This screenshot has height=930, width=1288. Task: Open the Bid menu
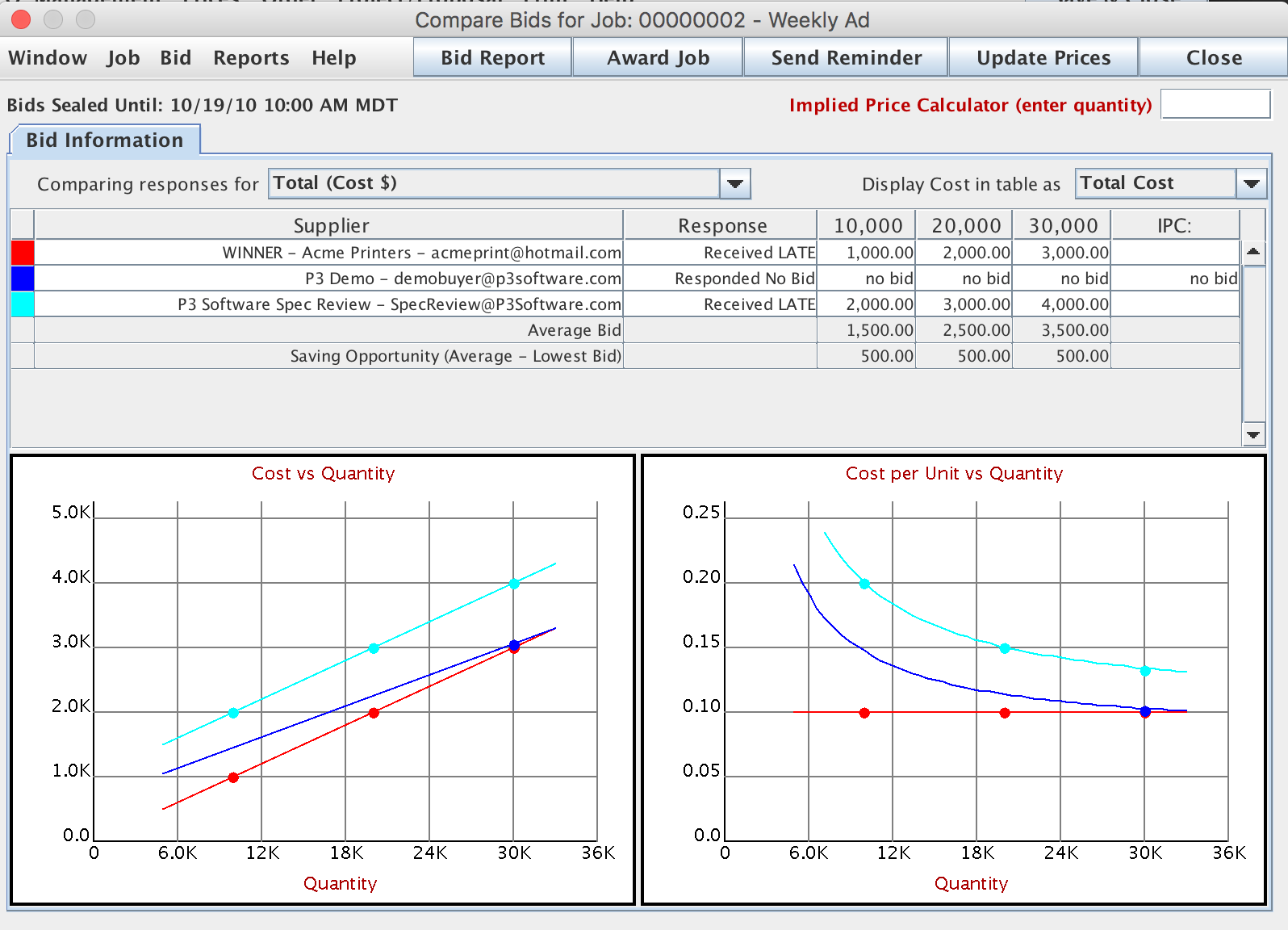coord(175,58)
